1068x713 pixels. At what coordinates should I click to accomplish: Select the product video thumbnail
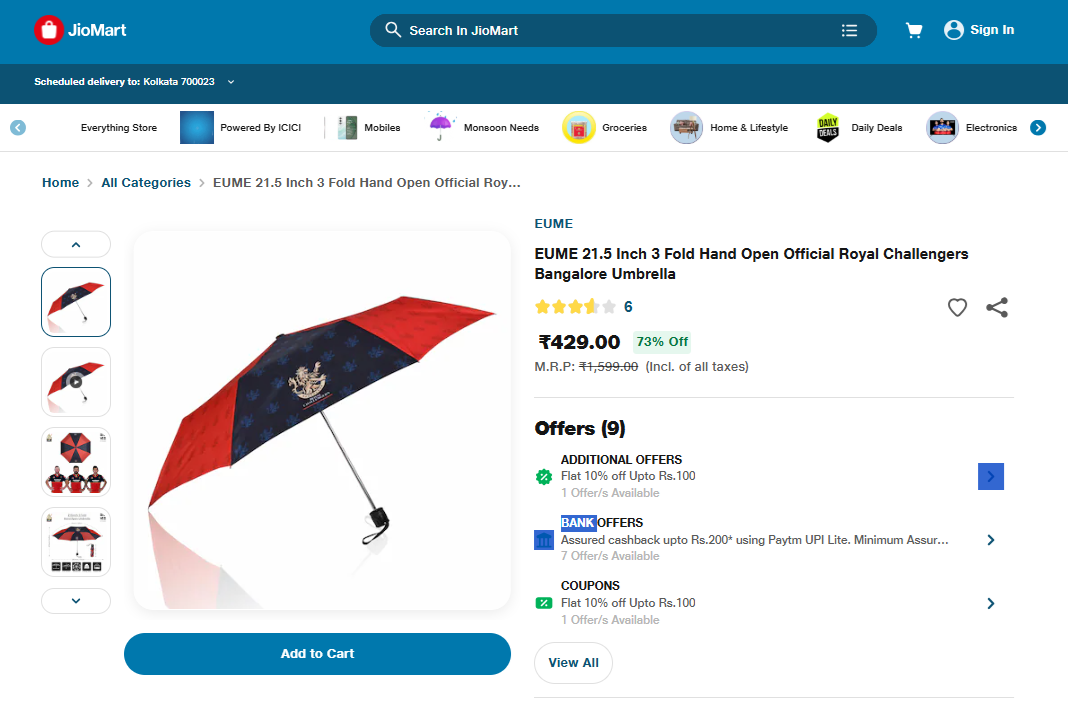click(x=76, y=382)
